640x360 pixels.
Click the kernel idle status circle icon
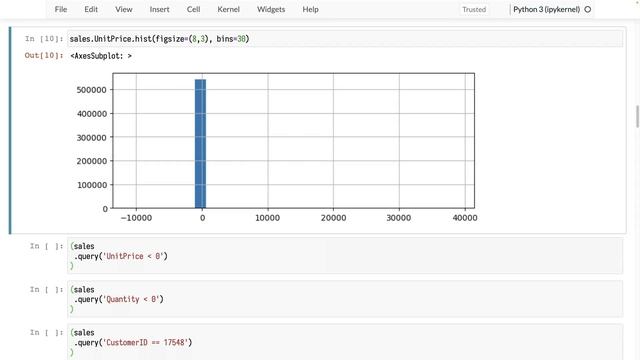[588, 9]
